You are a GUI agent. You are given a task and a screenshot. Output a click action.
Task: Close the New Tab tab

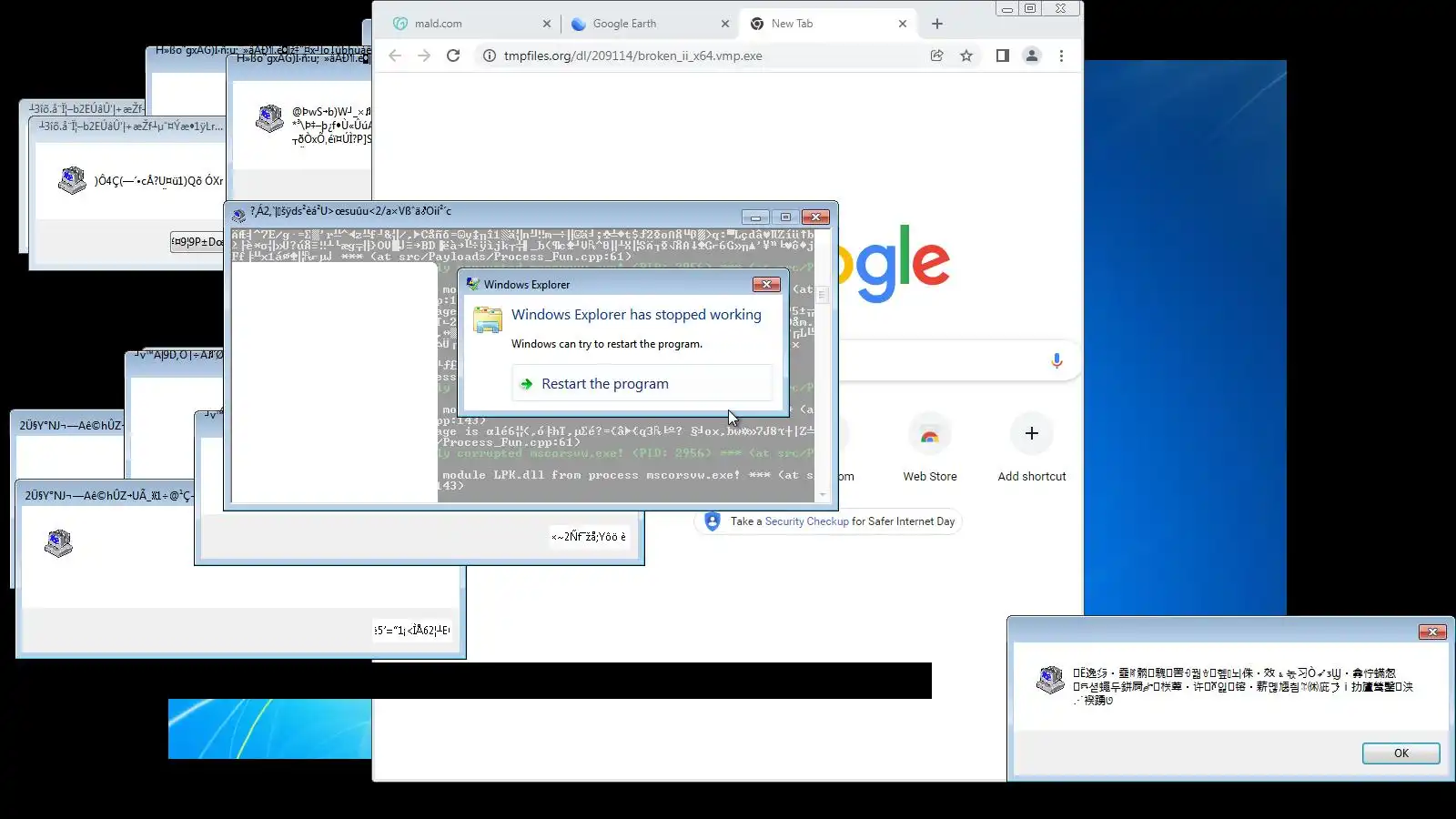[x=902, y=24]
